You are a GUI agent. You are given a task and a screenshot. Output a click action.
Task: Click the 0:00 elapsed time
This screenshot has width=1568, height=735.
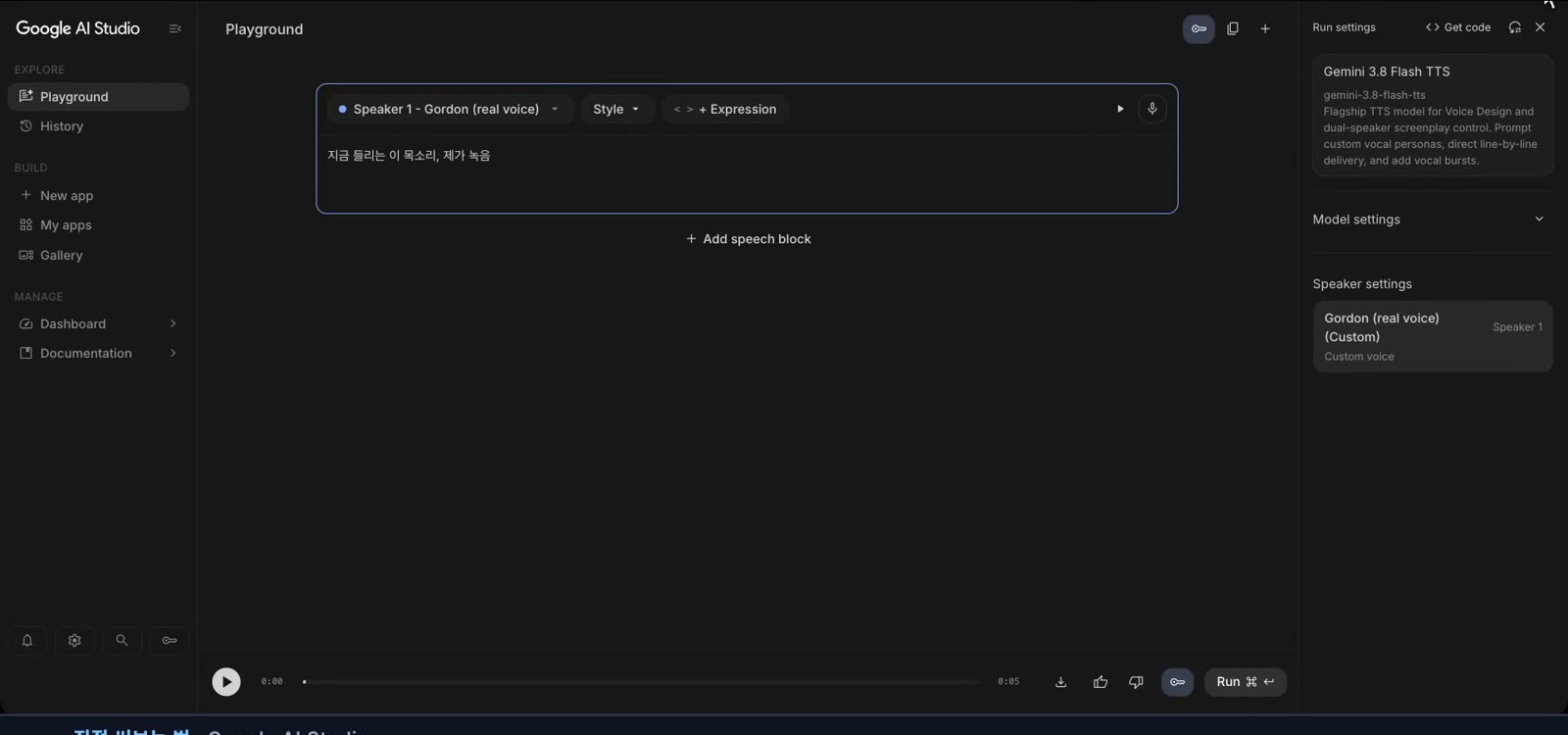(271, 682)
